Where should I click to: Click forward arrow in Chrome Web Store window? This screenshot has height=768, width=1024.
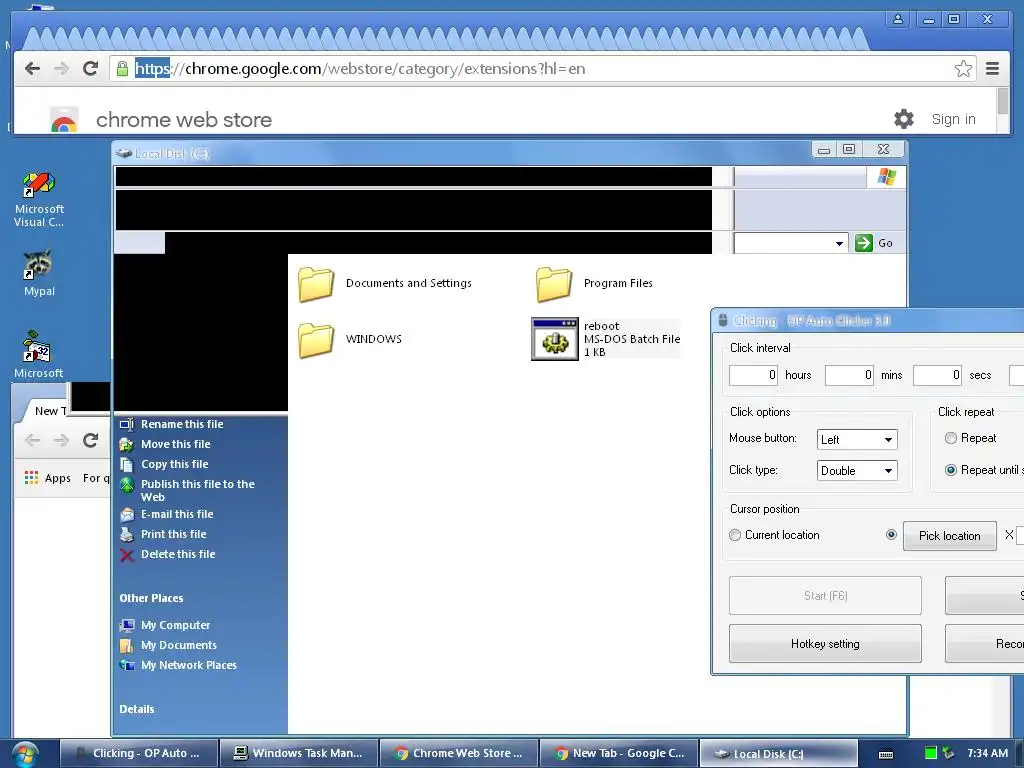coord(61,69)
